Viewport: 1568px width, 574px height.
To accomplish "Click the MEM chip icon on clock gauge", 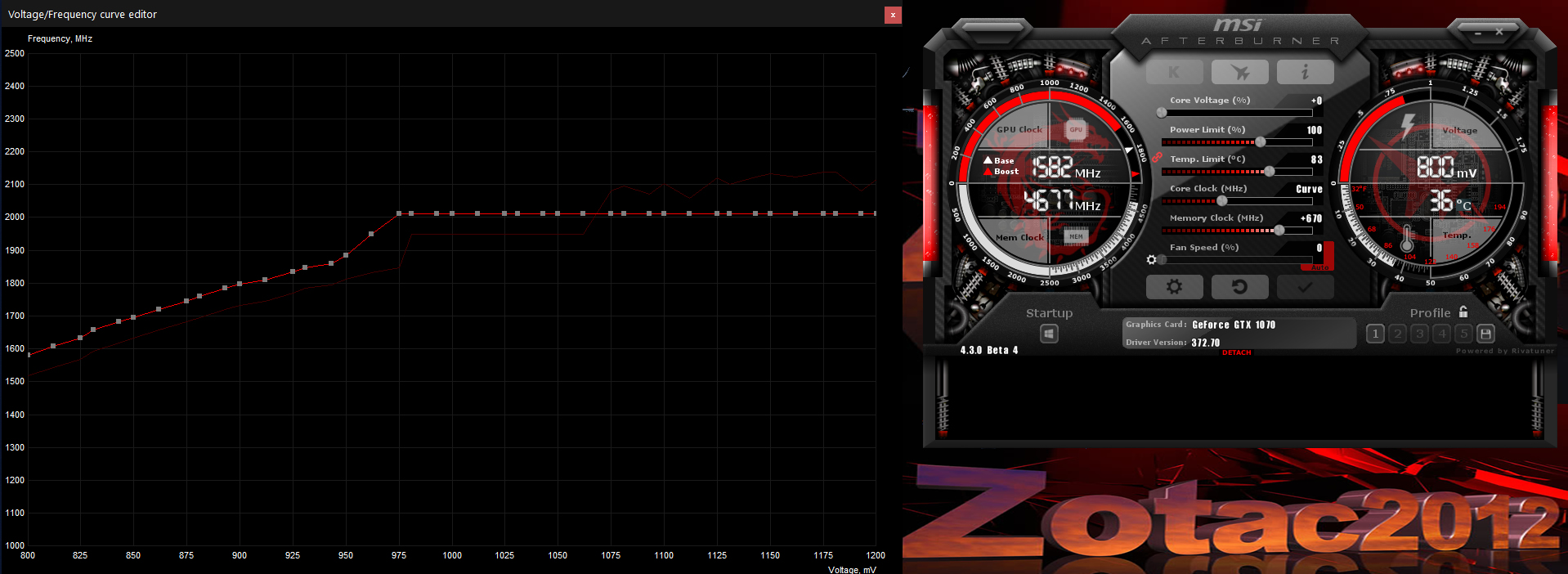I will (1076, 236).
